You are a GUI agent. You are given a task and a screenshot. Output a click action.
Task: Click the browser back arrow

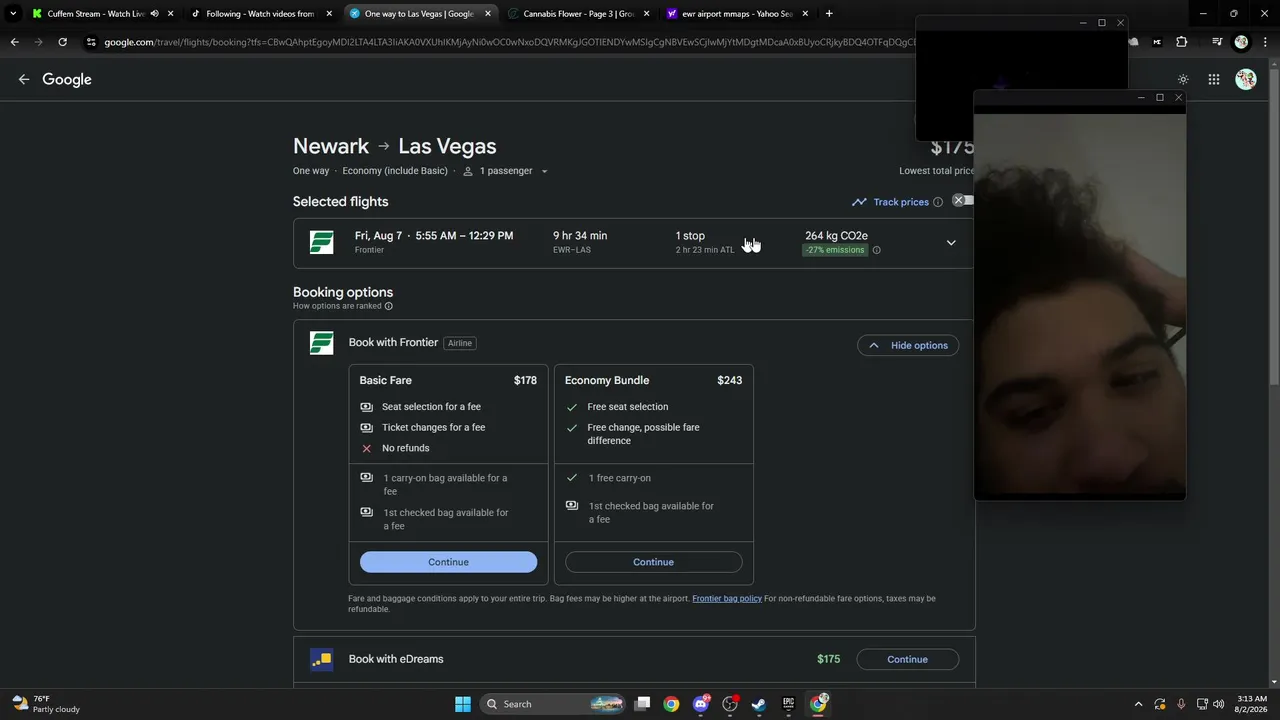click(14, 42)
